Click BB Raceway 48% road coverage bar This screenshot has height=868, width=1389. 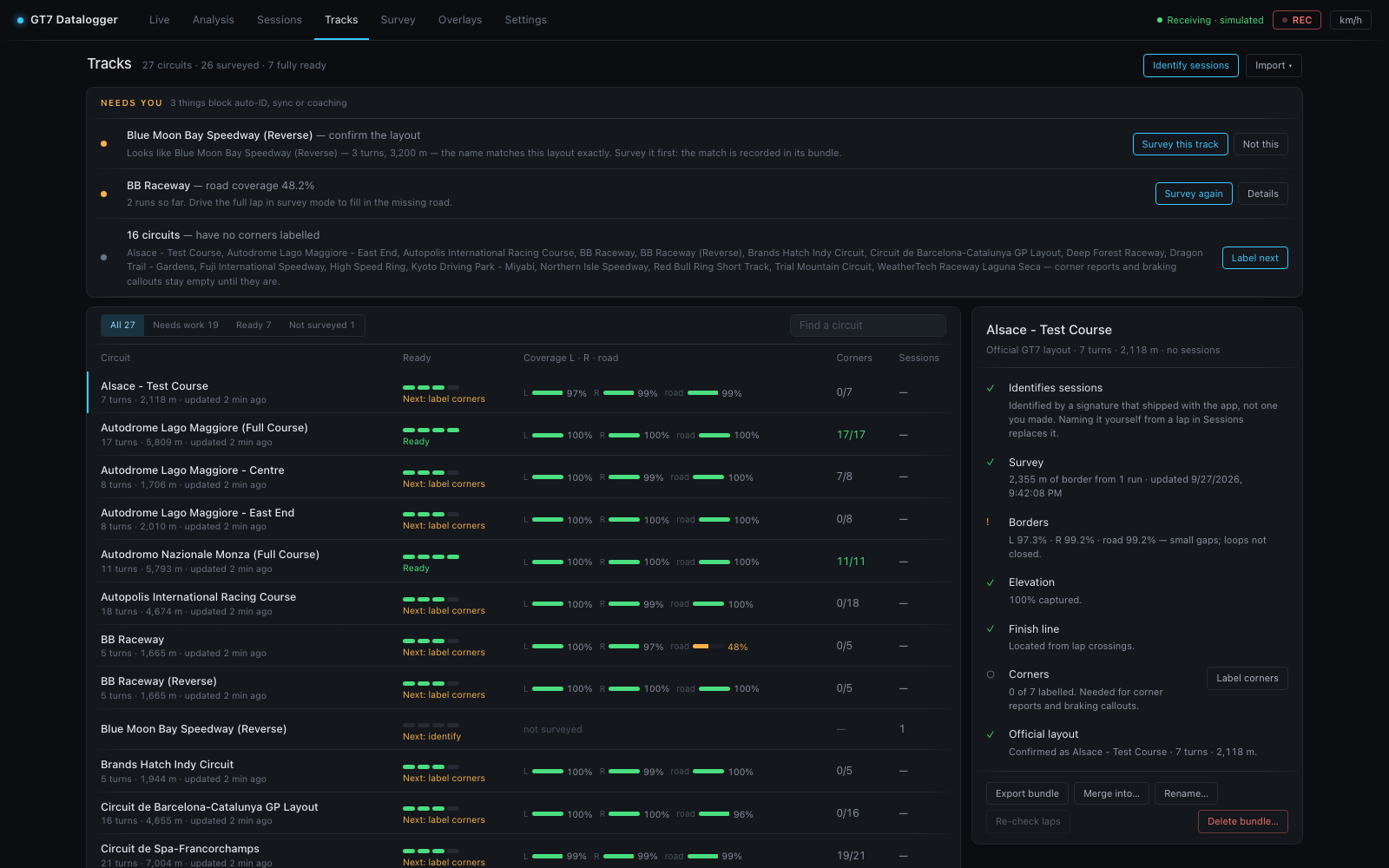[708, 647]
